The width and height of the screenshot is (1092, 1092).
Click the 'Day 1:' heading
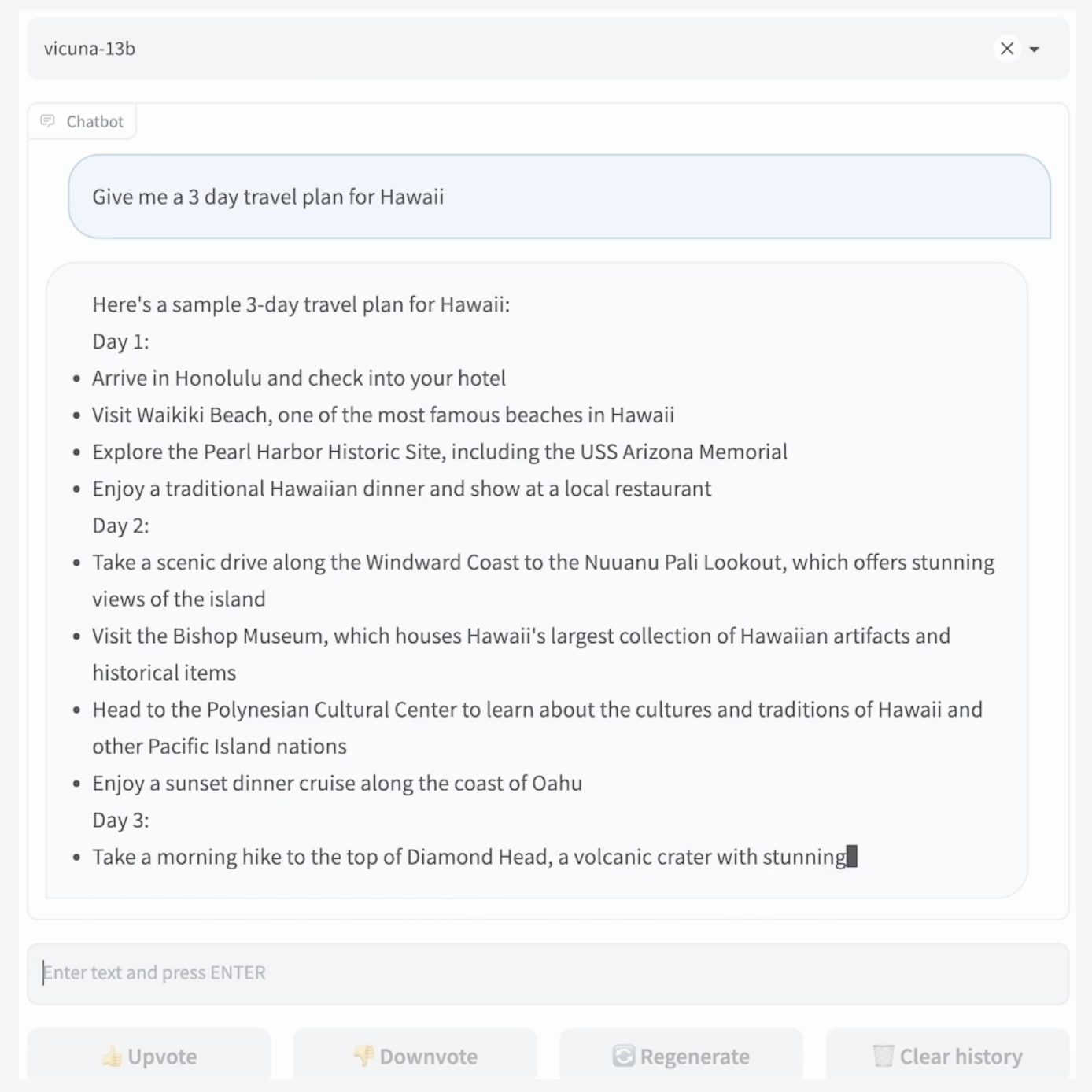pyautogui.click(x=120, y=341)
